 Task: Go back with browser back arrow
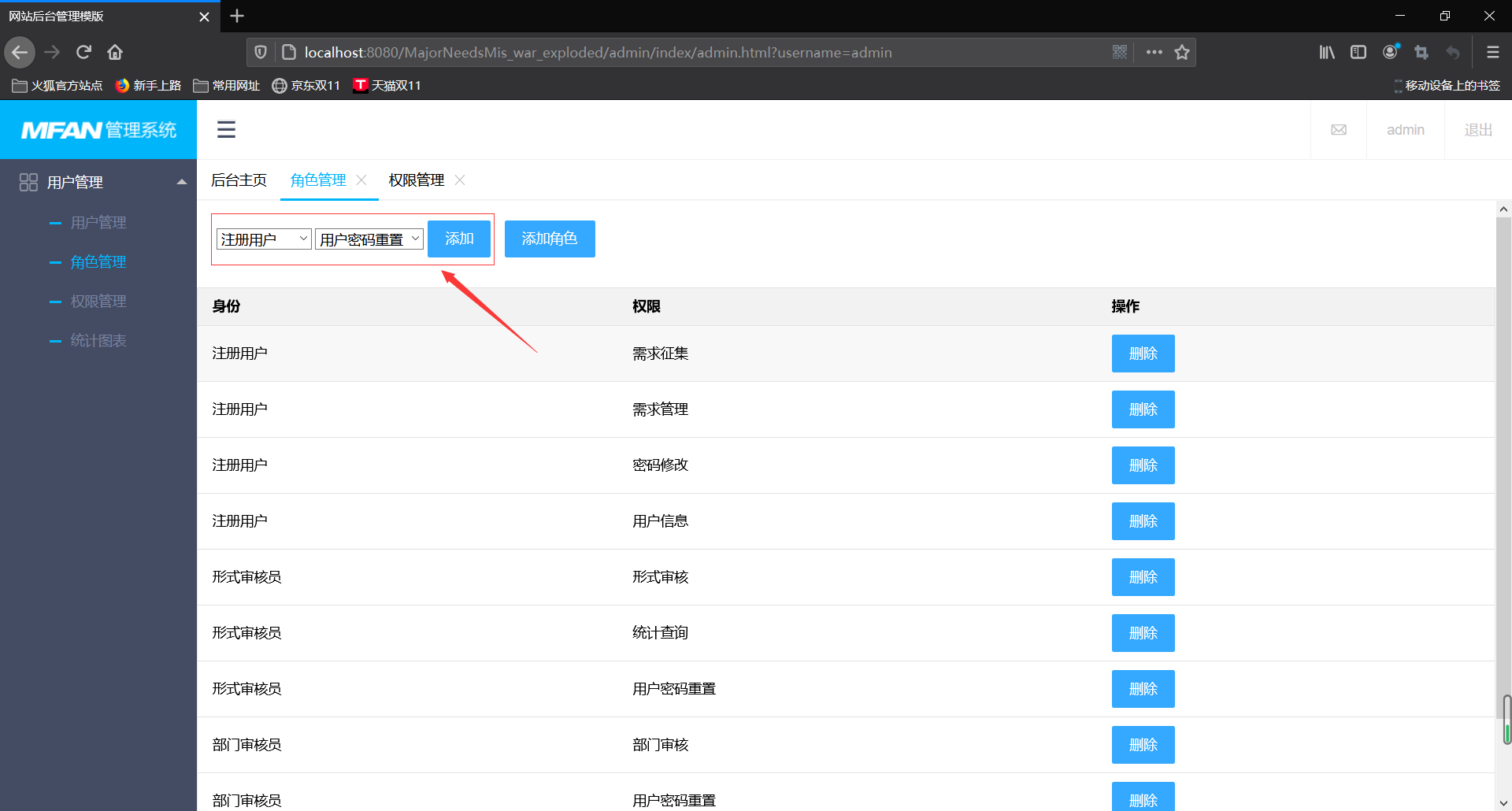(20, 52)
